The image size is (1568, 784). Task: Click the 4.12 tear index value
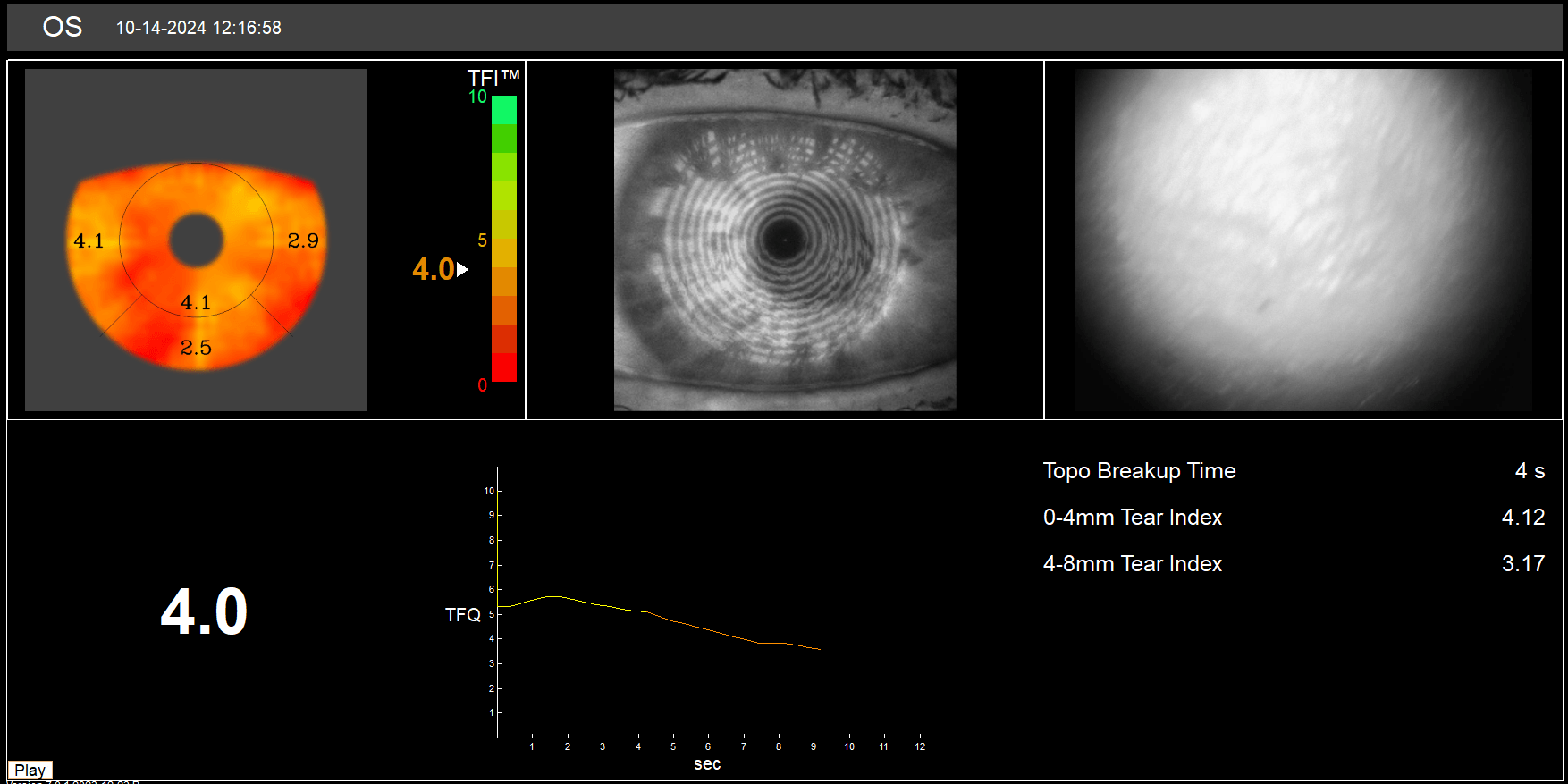coord(1523,518)
